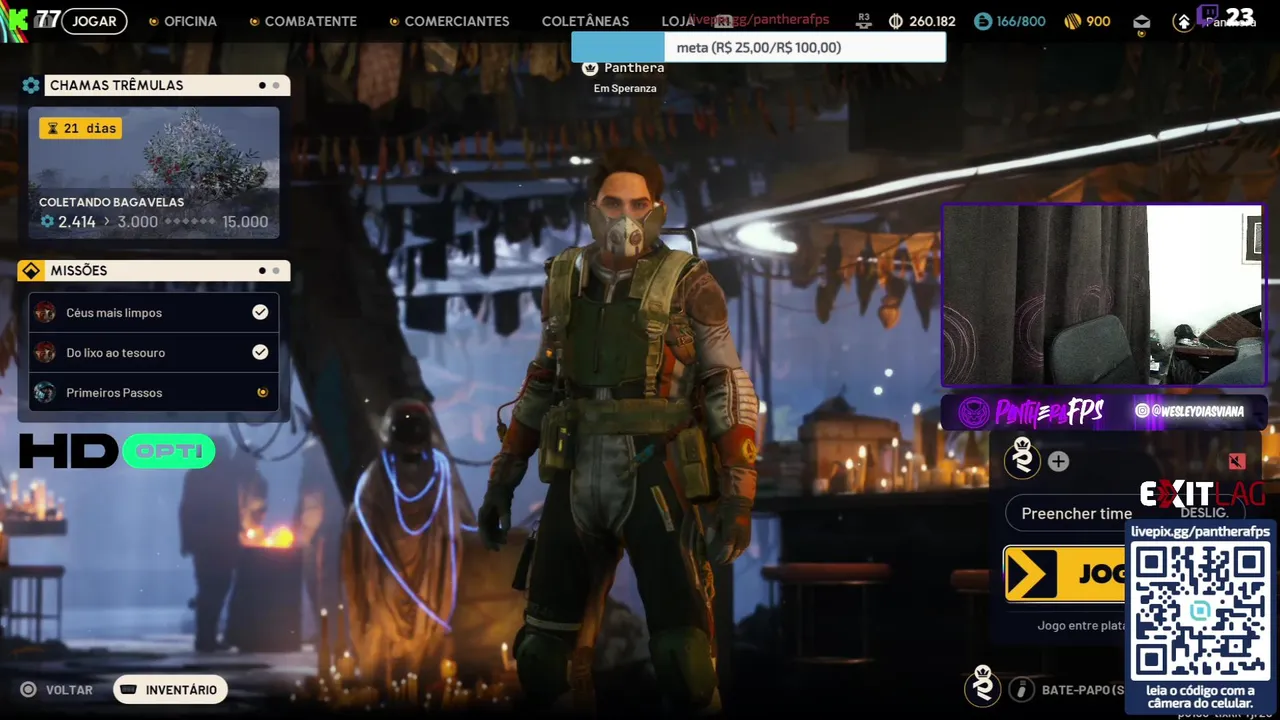The image size is (1280, 720).
Task: Switch to the OFICINA tab
Action: pos(191,21)
